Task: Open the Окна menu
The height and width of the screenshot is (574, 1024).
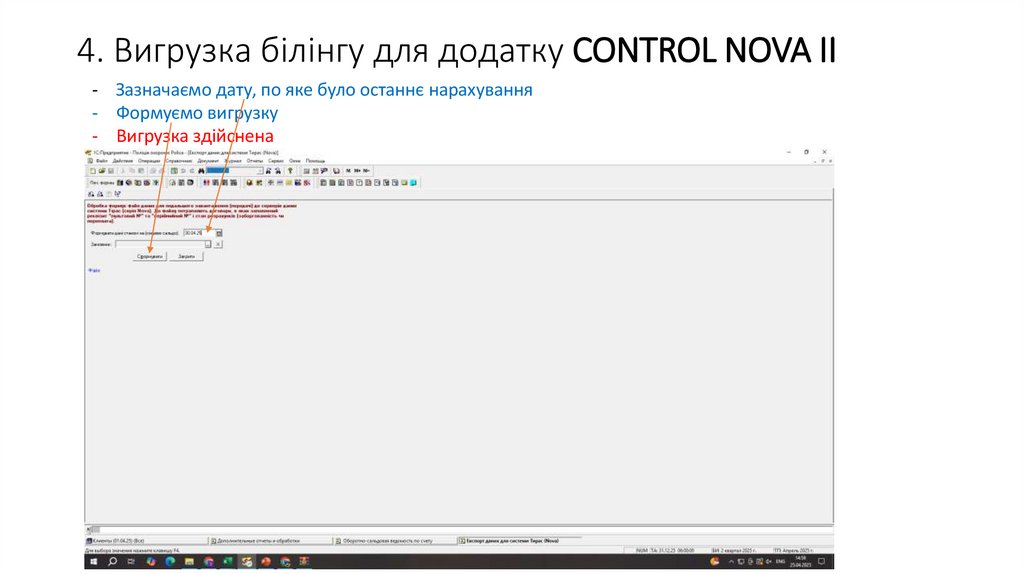Action: (295, 161)
